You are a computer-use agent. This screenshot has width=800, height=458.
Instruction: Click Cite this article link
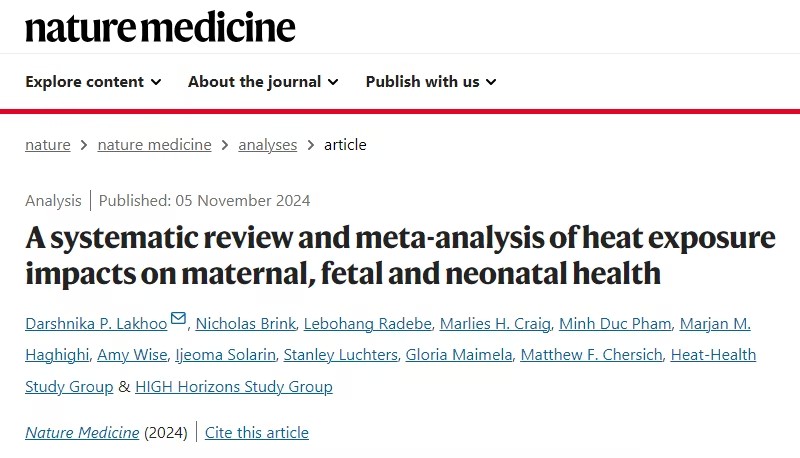pyautogui.click(x=257, y=432)
